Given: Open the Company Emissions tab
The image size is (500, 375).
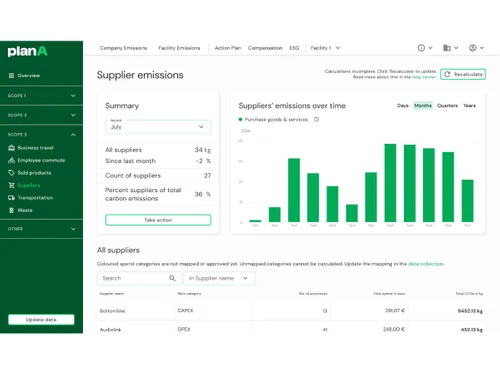Looking at the screenshot, I should pos(123,48).
